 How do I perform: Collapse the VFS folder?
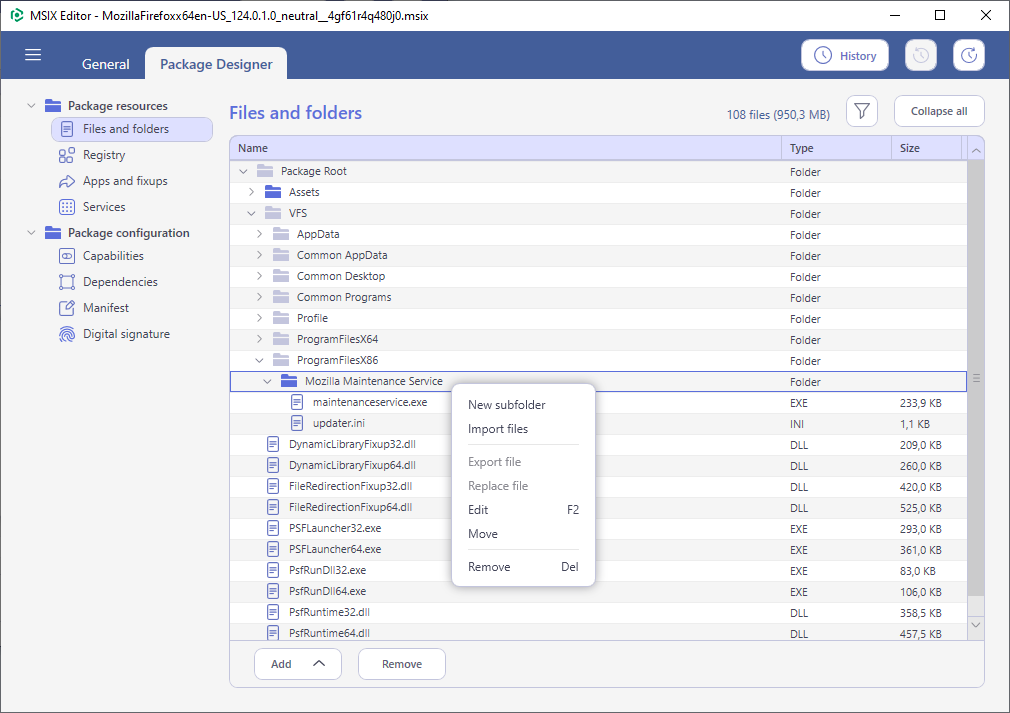pos(251,213)
